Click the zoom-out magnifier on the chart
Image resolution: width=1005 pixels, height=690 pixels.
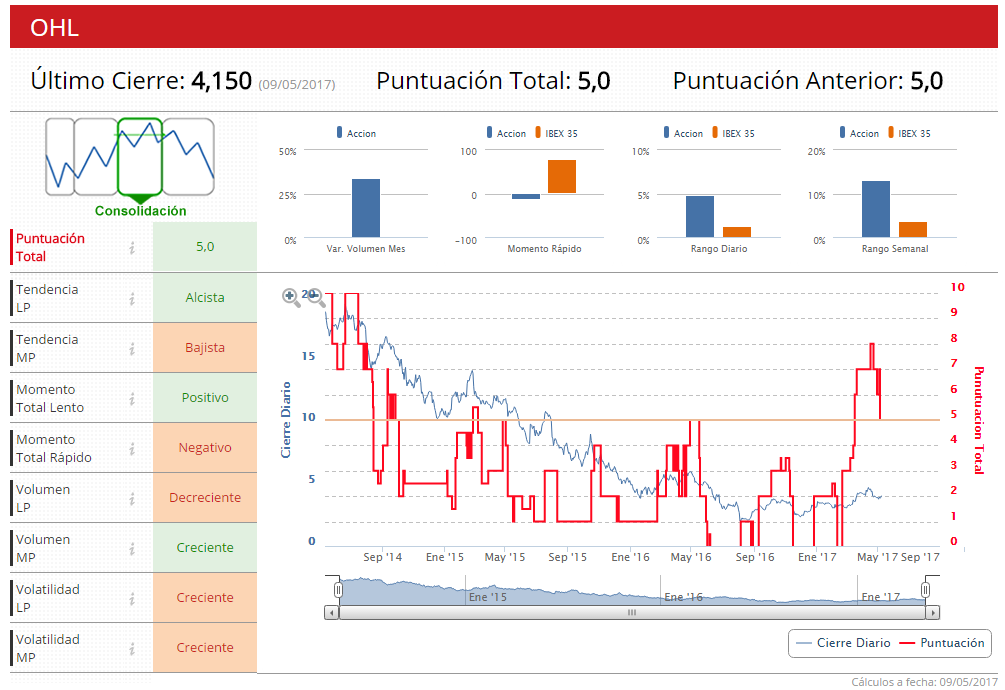point(316,297)
